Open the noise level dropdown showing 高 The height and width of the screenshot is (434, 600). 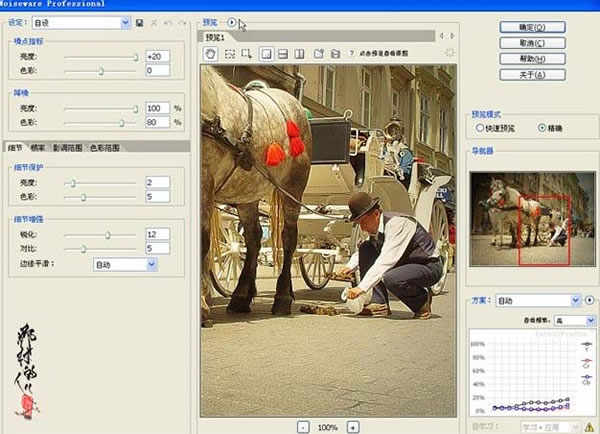pos(575,320)
